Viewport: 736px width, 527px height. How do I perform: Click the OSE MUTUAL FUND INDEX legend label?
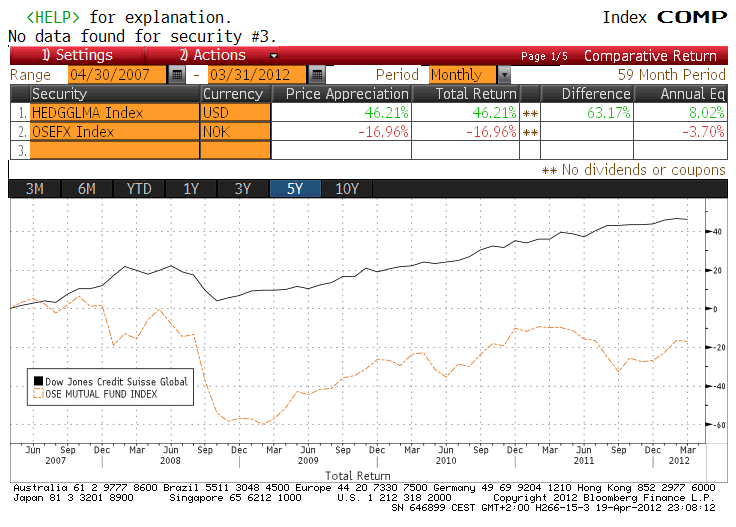pyautogui.click(x=101, y=394)
